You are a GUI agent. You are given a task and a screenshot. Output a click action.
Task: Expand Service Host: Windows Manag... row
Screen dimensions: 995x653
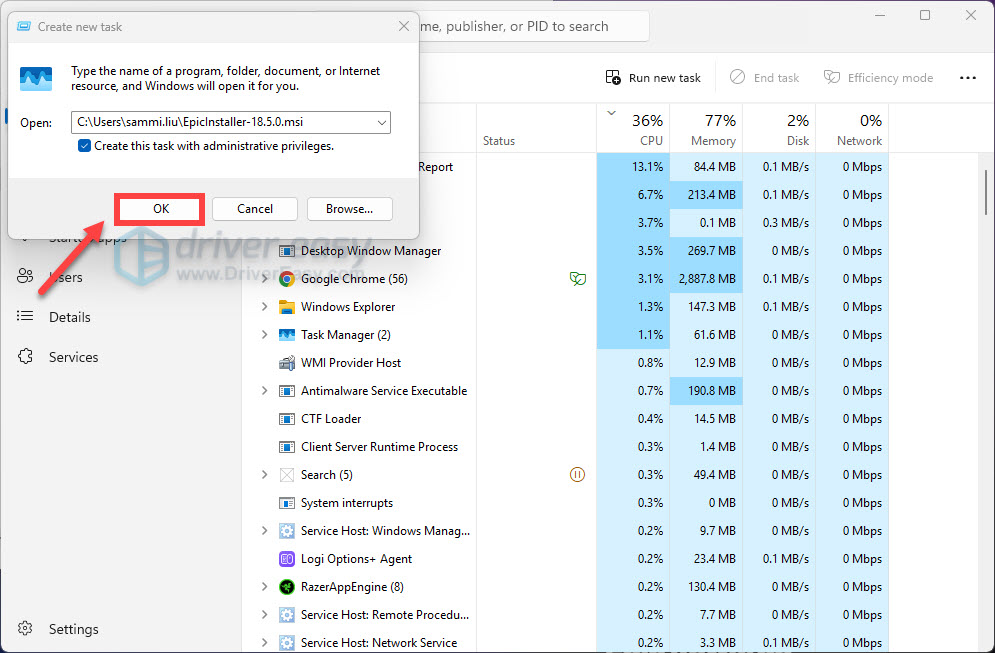coord(265,531)
